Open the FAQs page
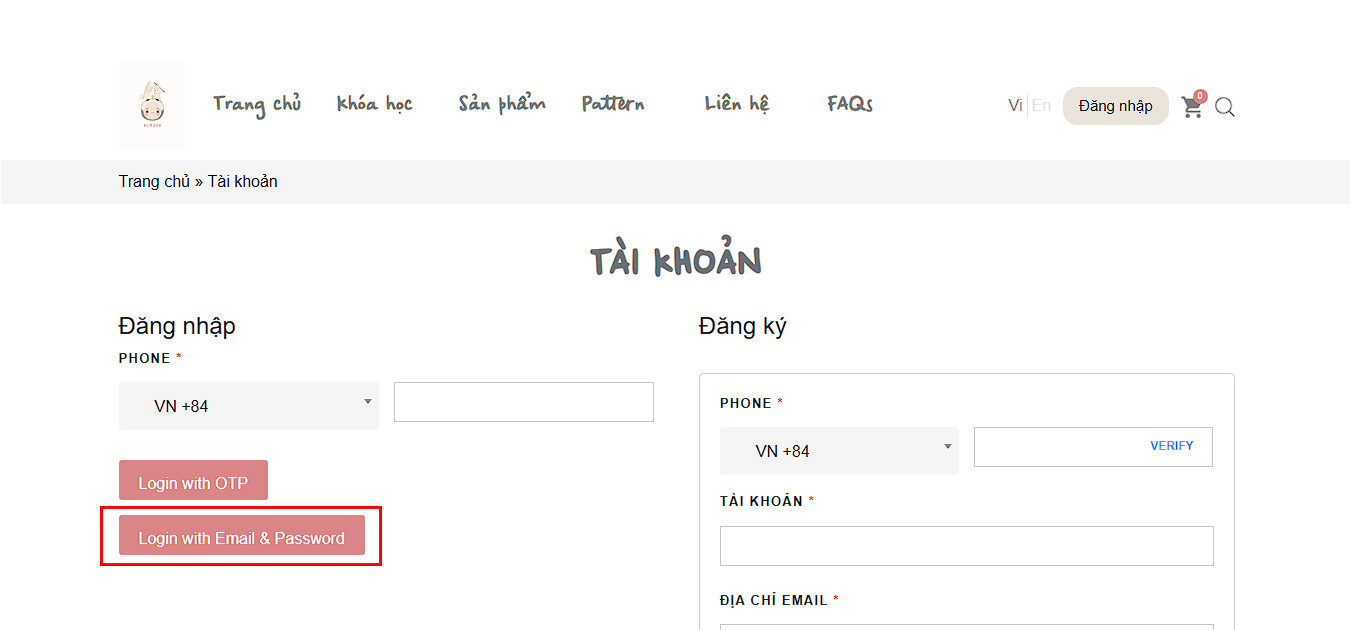 tap(850, 104)
